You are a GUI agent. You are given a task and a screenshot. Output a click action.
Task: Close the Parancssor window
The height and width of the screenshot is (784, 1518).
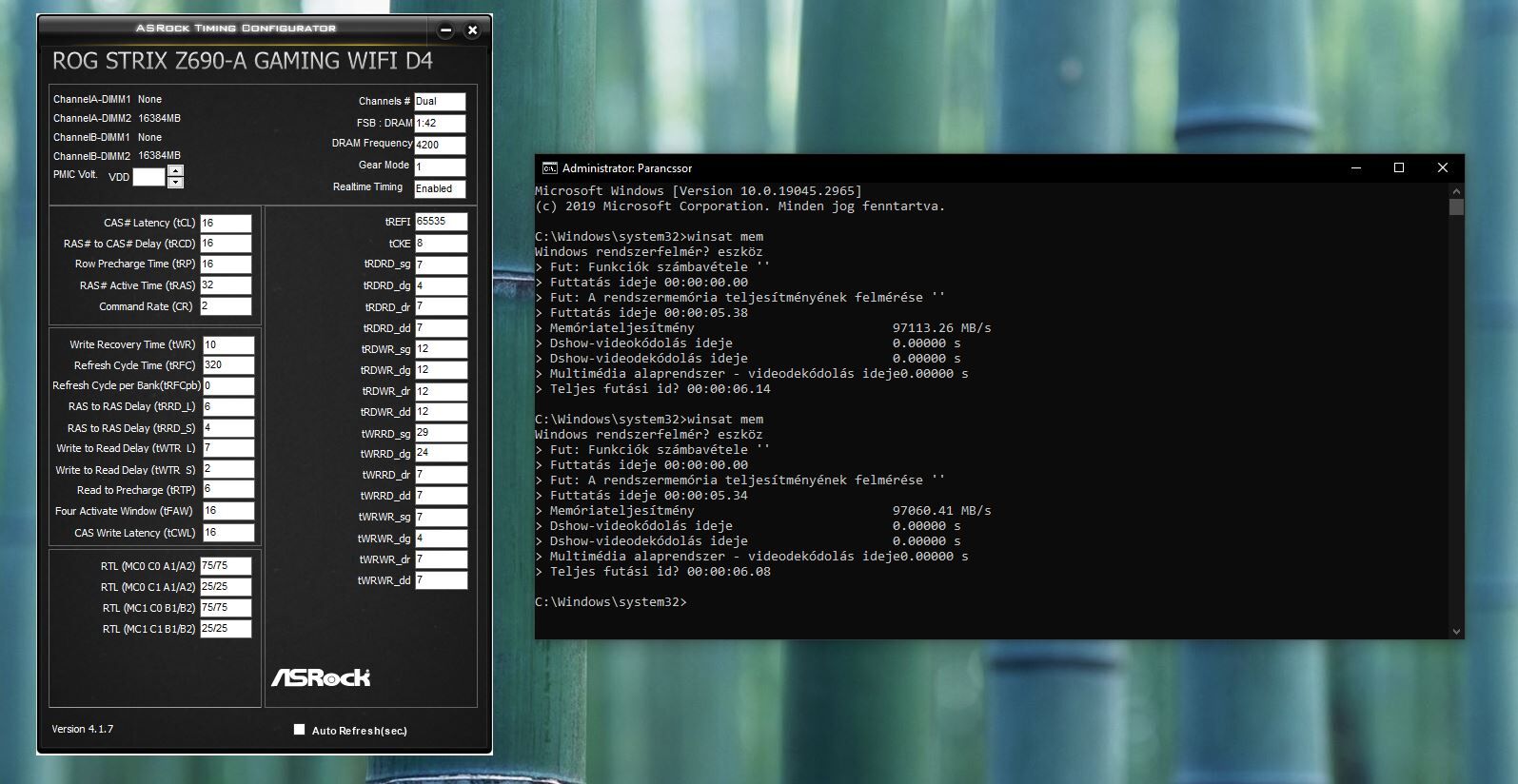pos(1442,167)
